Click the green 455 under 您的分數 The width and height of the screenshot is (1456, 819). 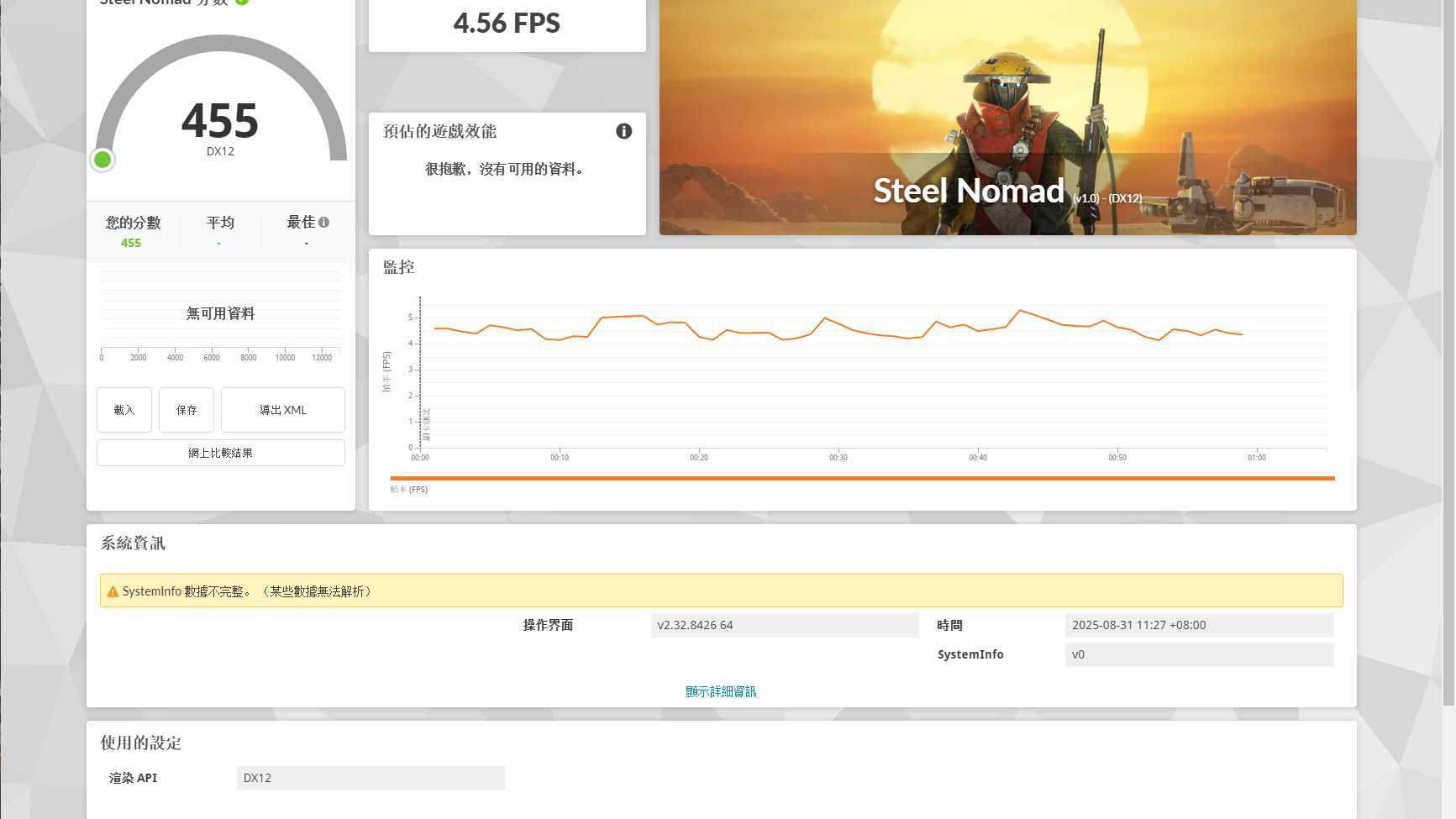click(131, 243)
